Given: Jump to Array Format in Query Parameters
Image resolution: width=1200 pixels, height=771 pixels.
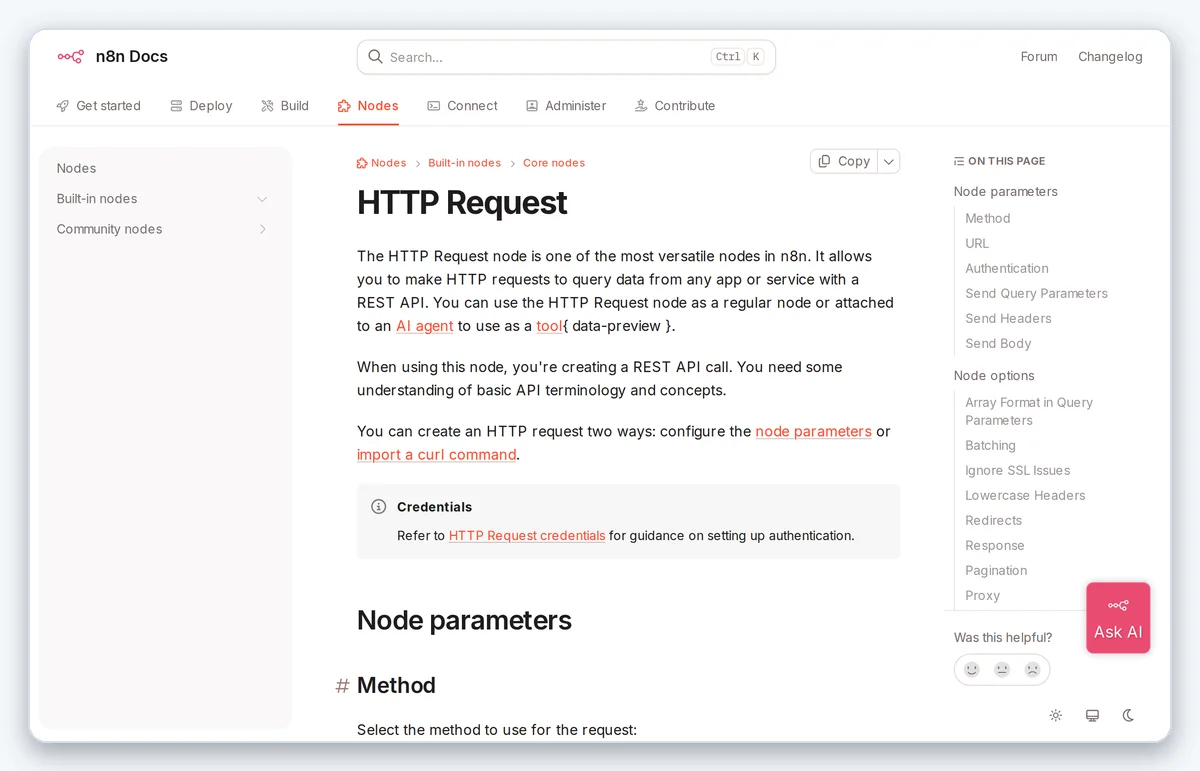Looking at the screenshot, I should tap(1029, 412).
